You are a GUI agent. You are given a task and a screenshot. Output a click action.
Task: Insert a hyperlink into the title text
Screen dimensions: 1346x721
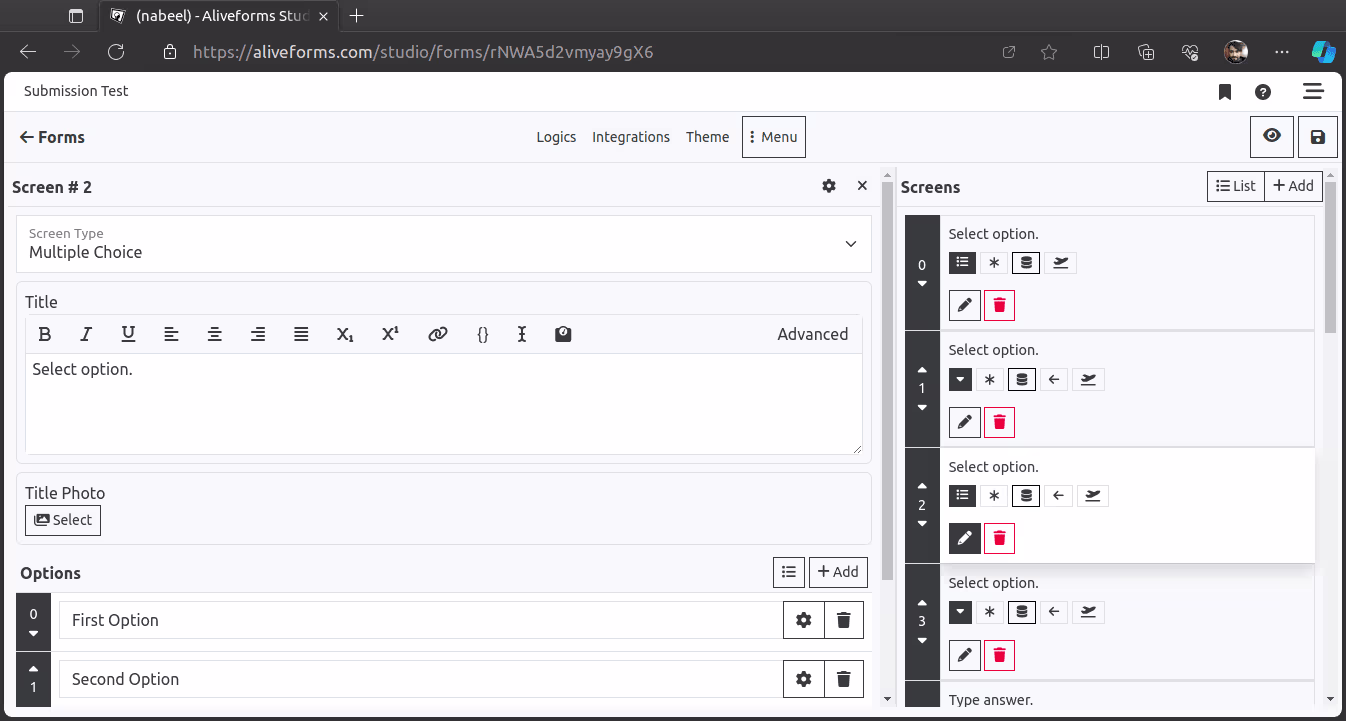437,334
